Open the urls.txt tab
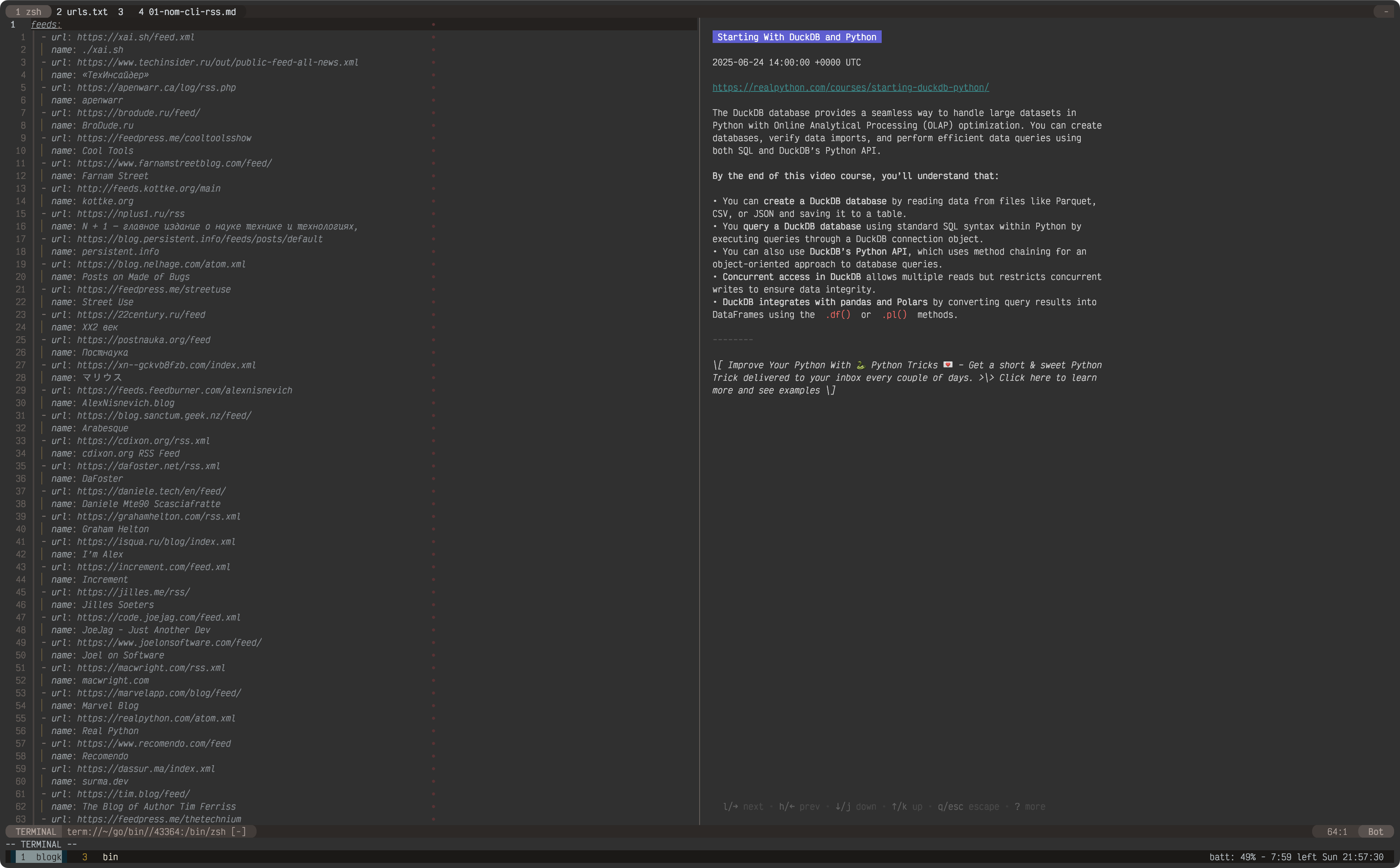 coord(82,11)
